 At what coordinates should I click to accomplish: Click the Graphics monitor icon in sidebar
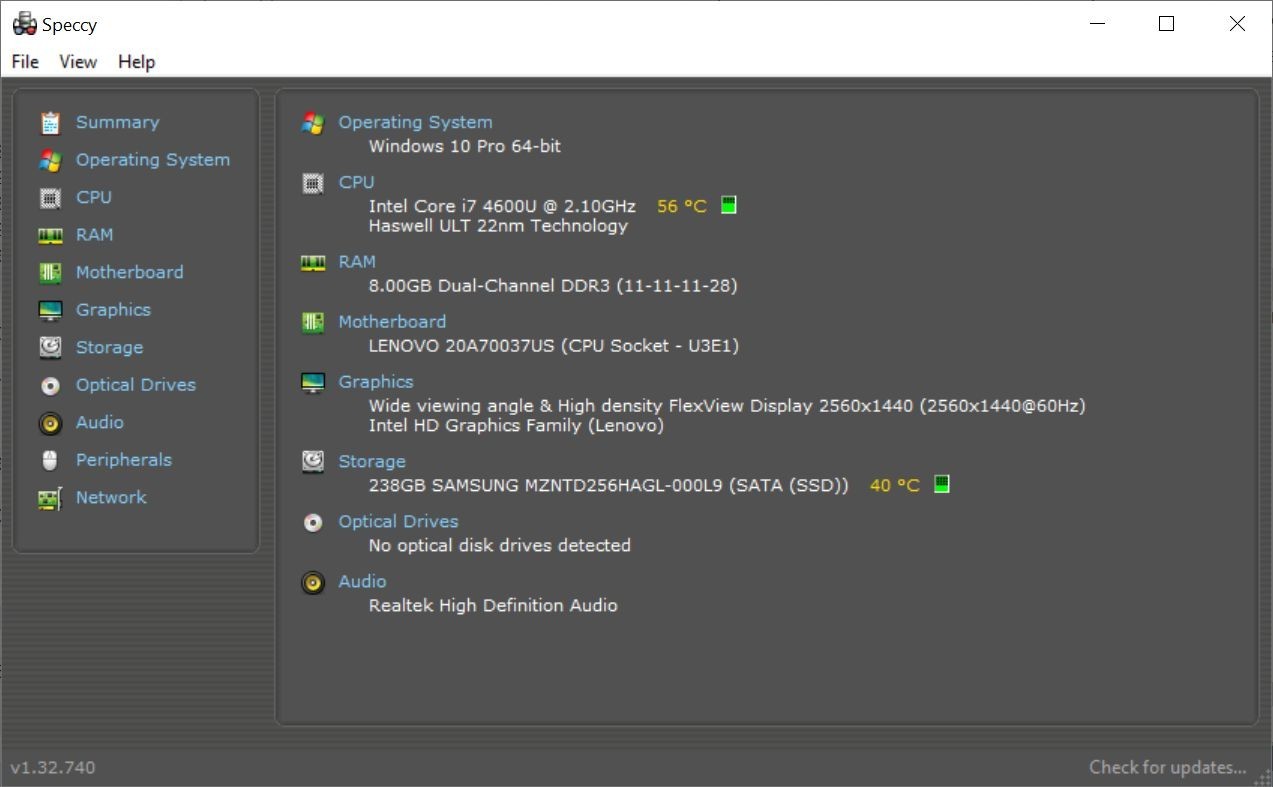click(50, 310)
